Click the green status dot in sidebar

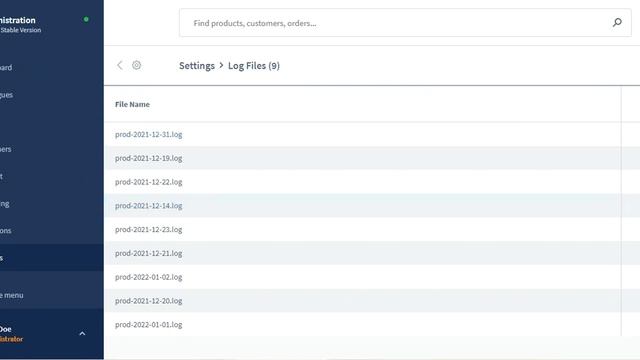86,19
